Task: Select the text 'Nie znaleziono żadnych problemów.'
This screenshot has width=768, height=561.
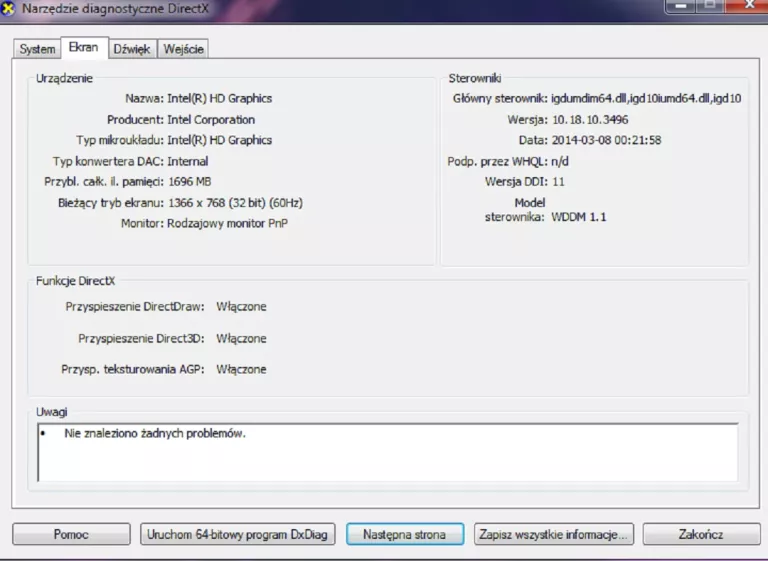Action: coord(155,433)
